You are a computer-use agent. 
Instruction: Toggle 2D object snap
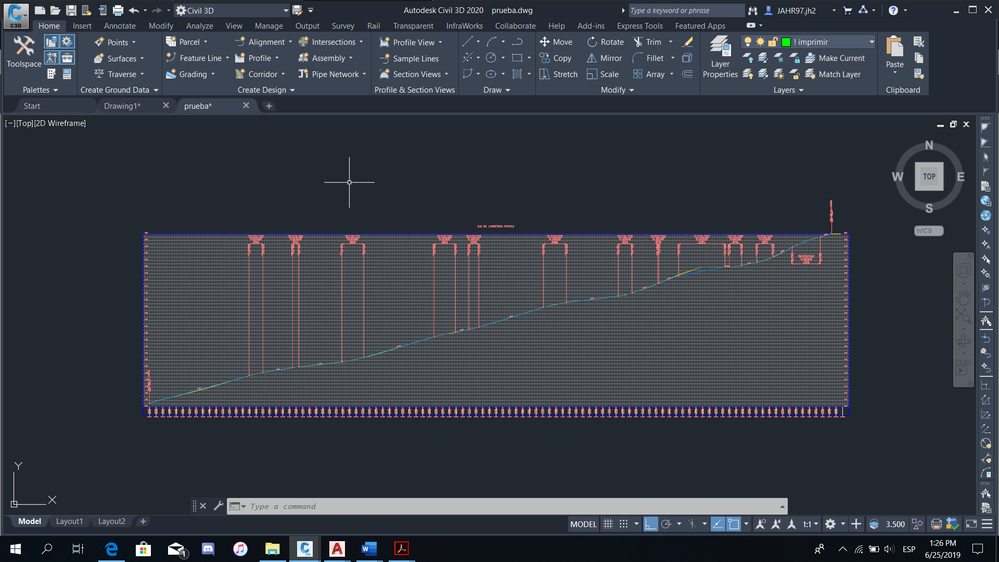pyautogui.click(x=733, y=524)
